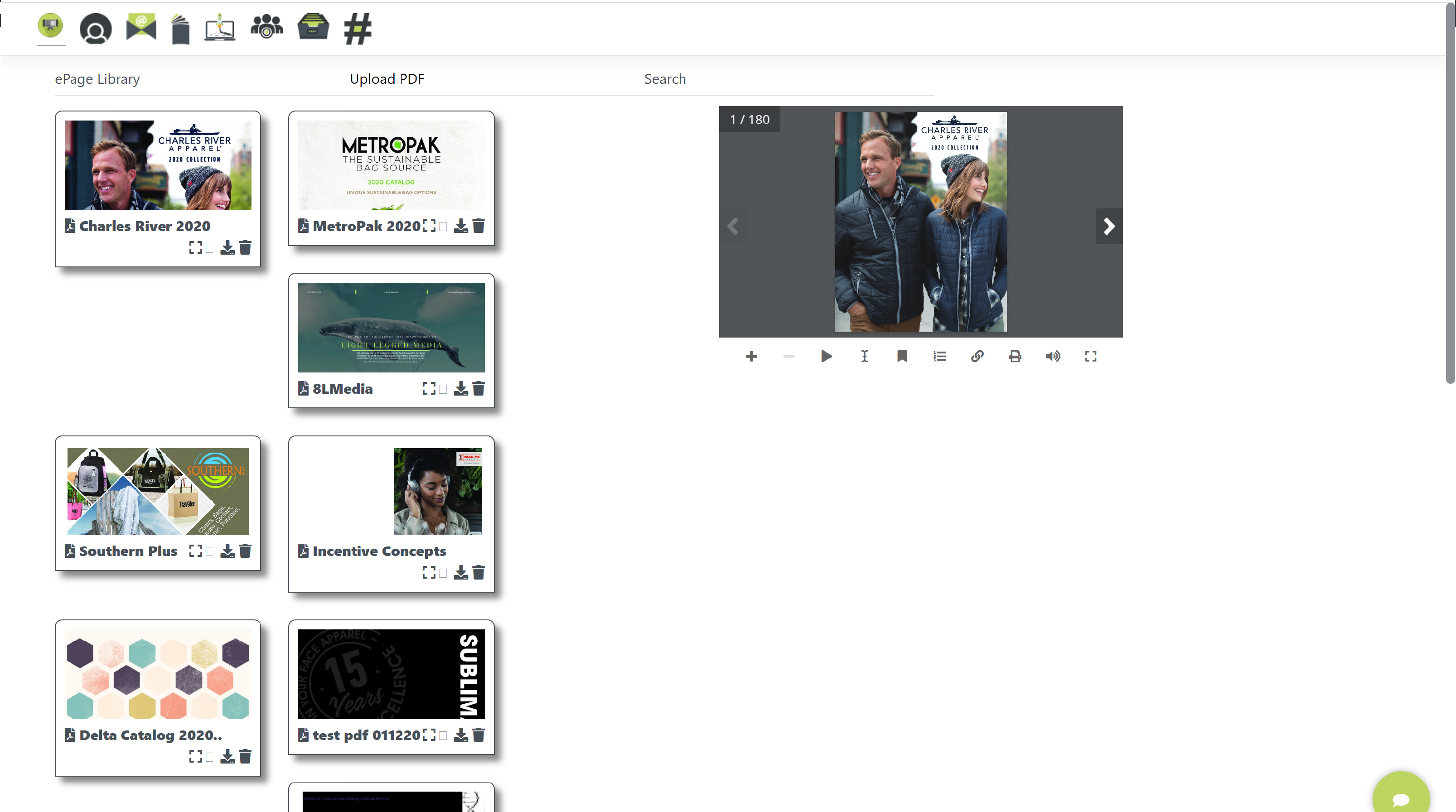Screen dimensions: 1456x812
Task: Expand viewer to fullscreen via toolbar icon
Action: click(x=1091, y=356)
